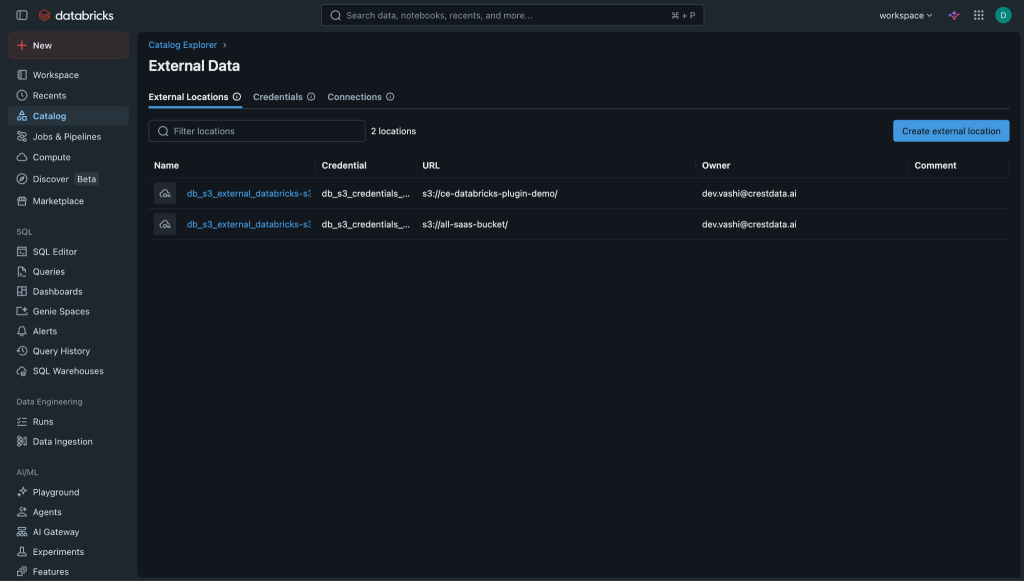Click Create external location button

(951, 131)
